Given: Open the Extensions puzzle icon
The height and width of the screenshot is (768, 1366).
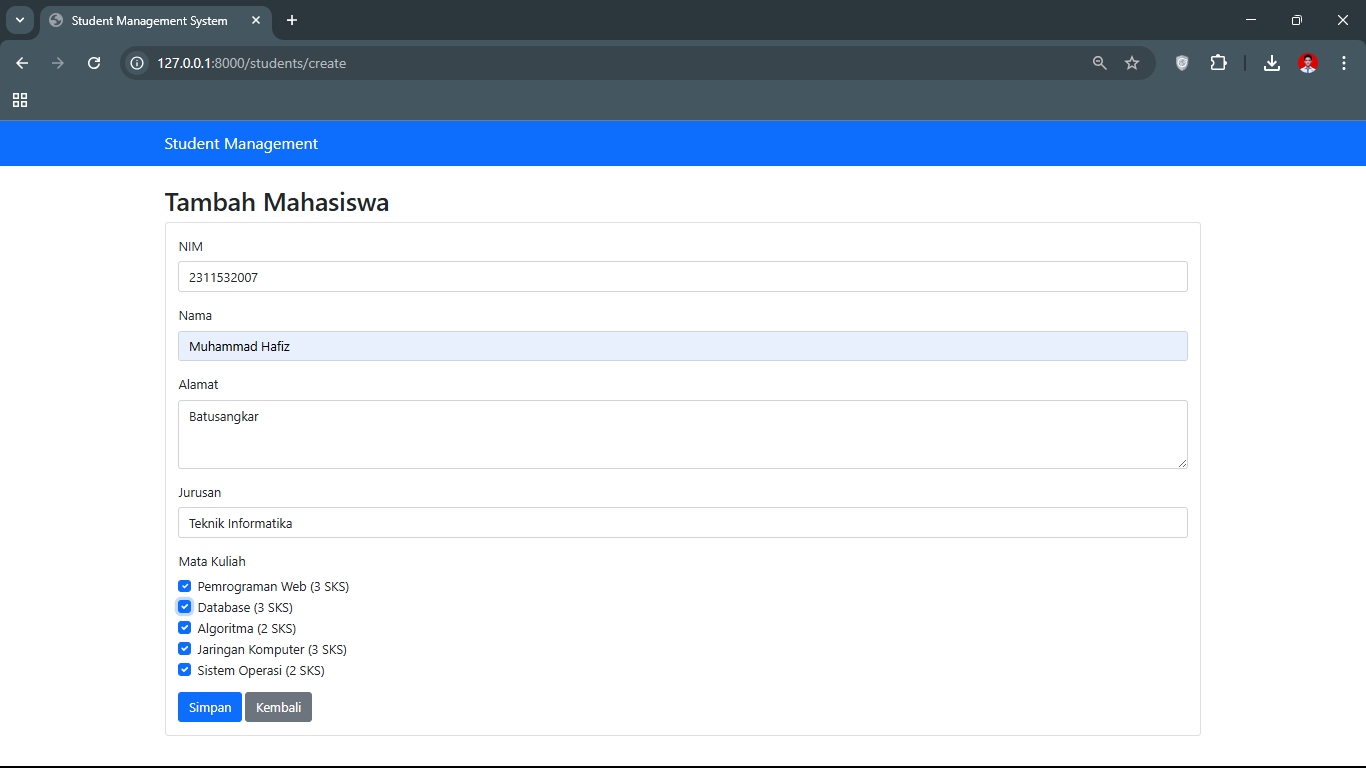Looking at the screenshot, I should (x=1218, y=63).
